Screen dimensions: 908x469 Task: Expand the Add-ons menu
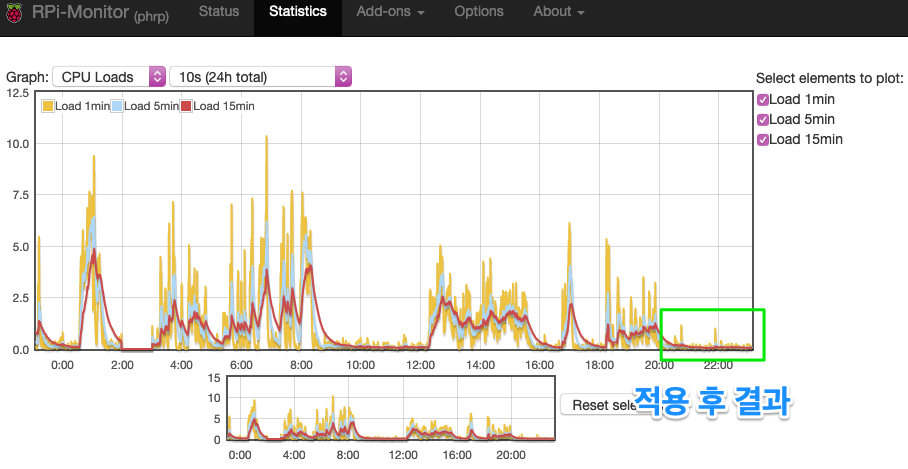point(390,12)
